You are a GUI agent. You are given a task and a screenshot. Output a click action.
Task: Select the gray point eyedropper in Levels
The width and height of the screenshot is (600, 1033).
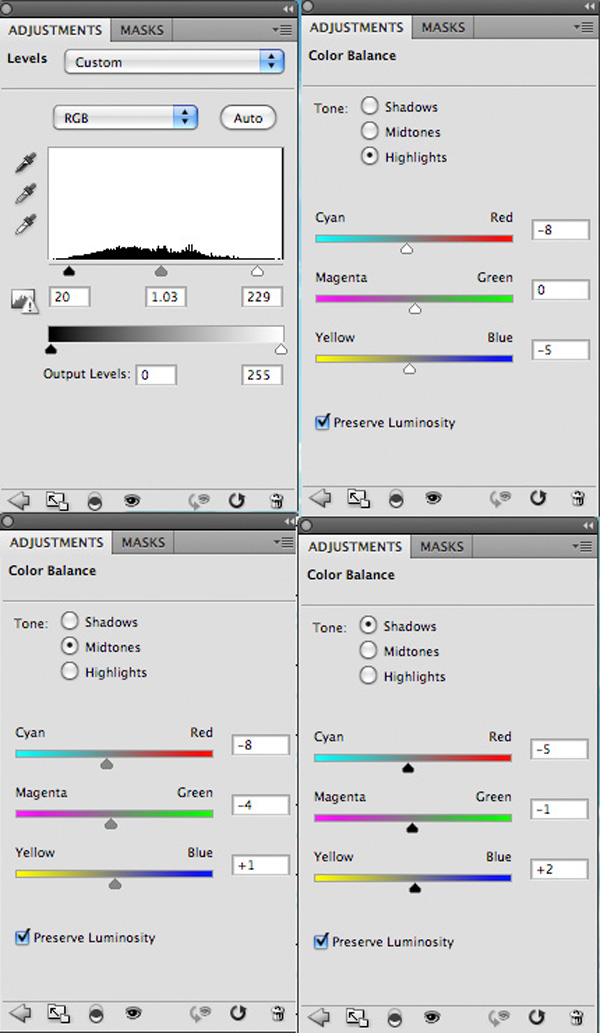[x=25, y=194]
